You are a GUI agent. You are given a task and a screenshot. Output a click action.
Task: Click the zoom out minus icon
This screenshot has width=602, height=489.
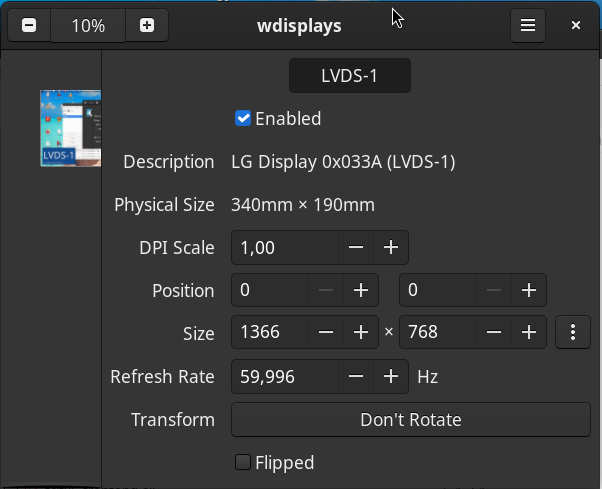28,26
